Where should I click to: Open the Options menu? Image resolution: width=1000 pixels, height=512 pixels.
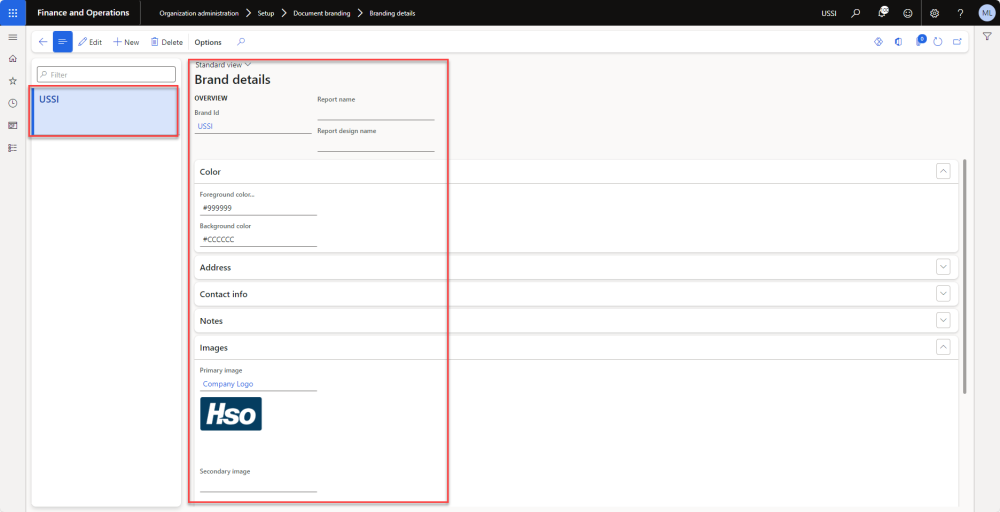tap(208, 42)
